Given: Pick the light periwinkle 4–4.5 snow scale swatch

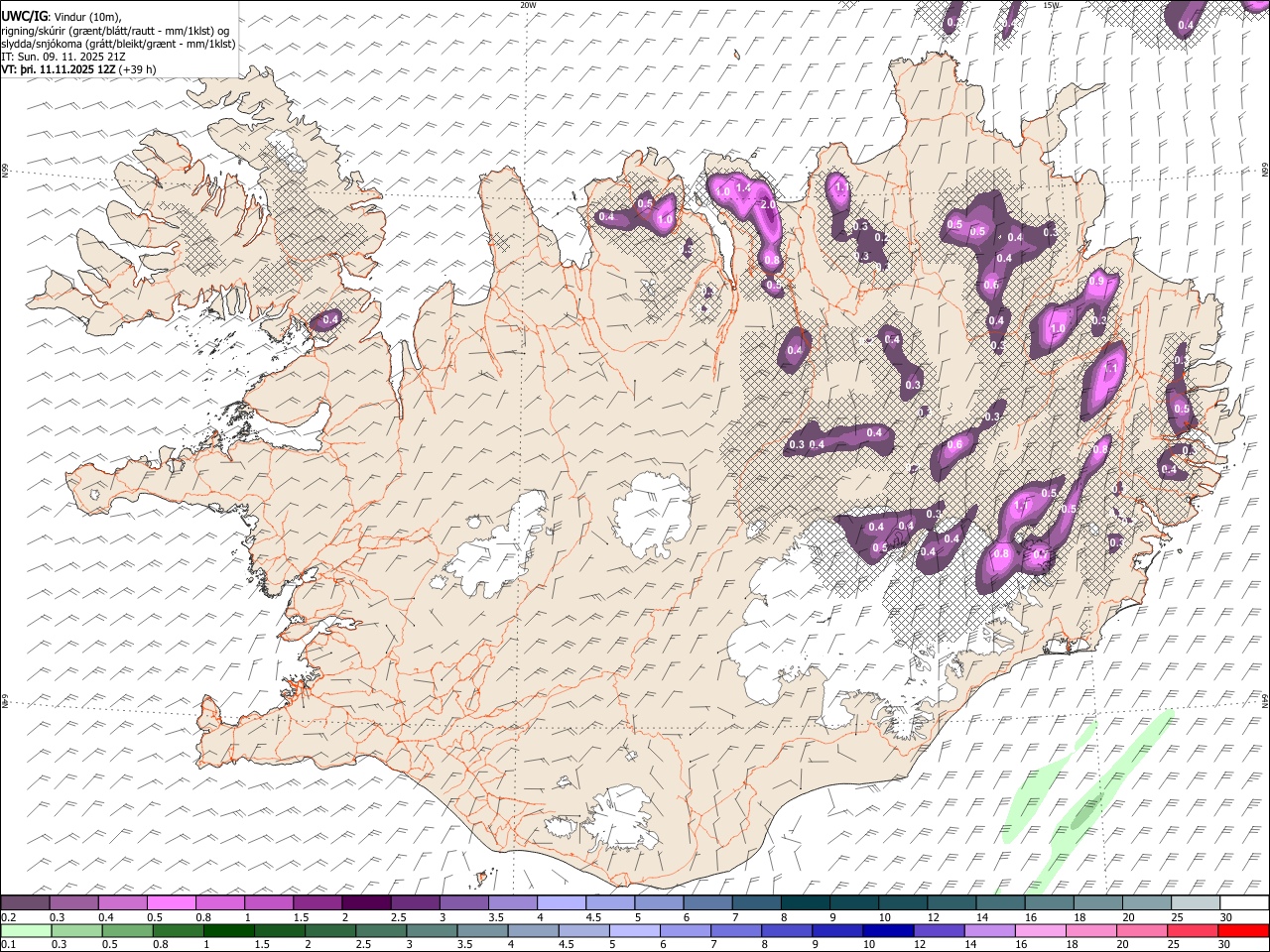Looking at the screenshot, I should pyautogui.click(x=561, y=902).
